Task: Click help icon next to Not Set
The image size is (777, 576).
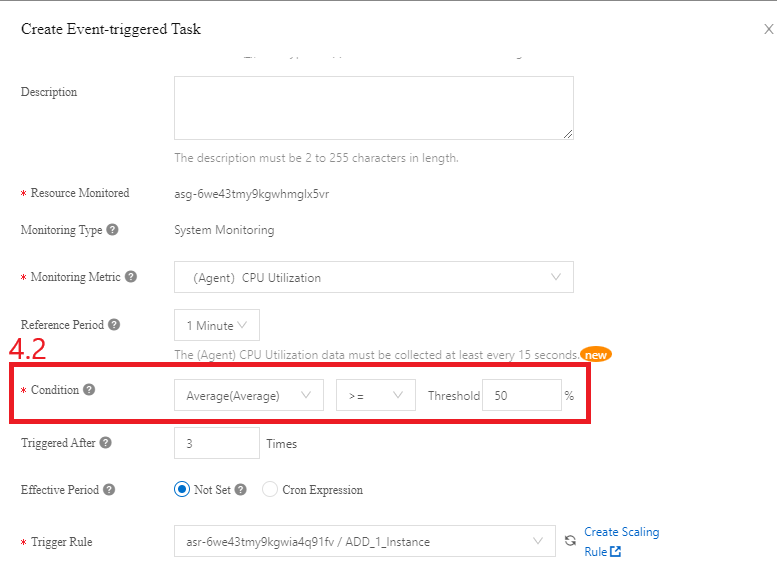Action: pos(240,490)
